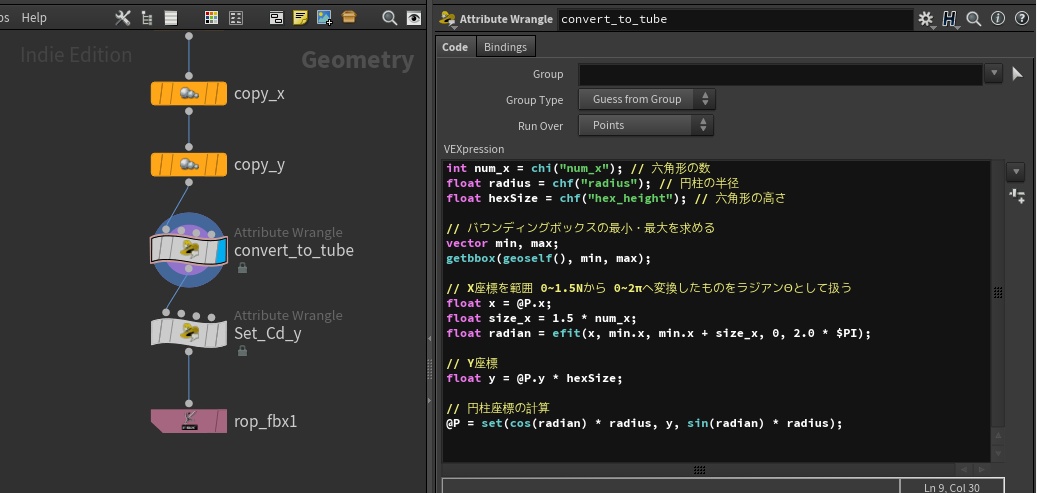This screenshot has width=1037, height=493.
Task: Open the Group Type dropdown
Action: click(646, 99)
